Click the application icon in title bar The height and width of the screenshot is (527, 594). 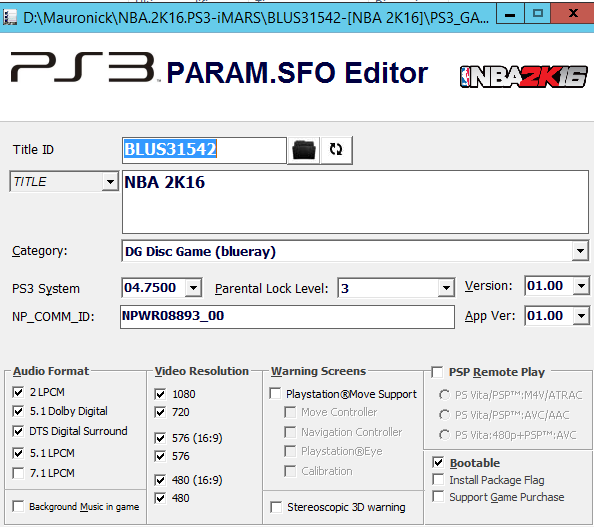(x=10, y=17)
